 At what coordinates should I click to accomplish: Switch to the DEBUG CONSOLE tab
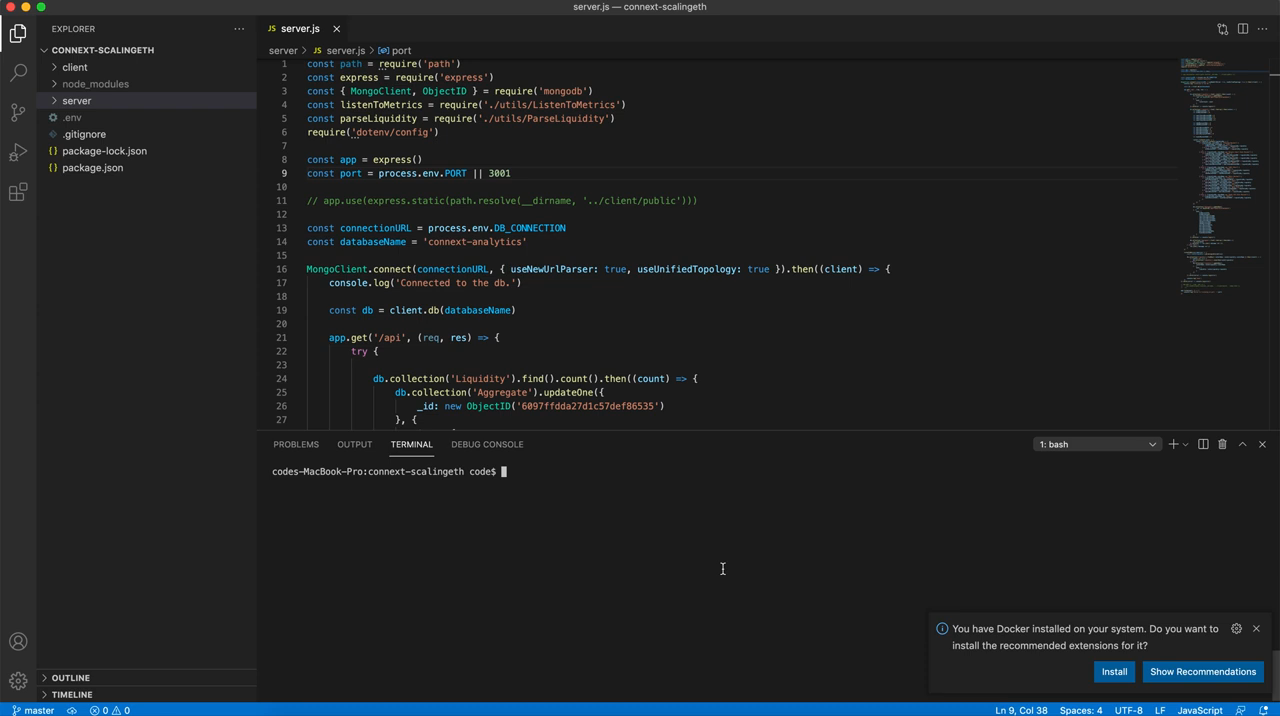[x=487, y=444]
